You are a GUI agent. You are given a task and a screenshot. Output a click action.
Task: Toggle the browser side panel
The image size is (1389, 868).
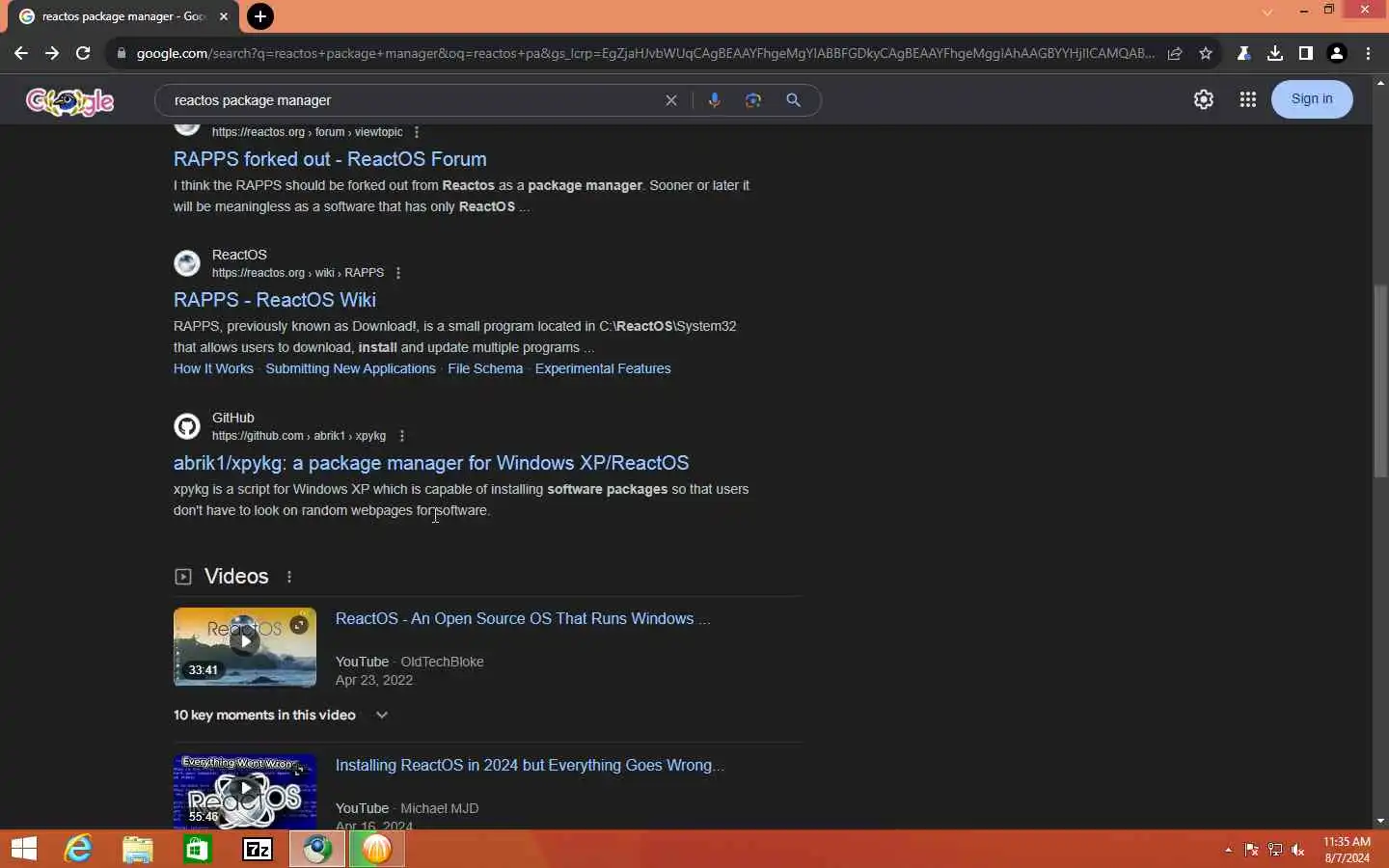pos(1306,54)
